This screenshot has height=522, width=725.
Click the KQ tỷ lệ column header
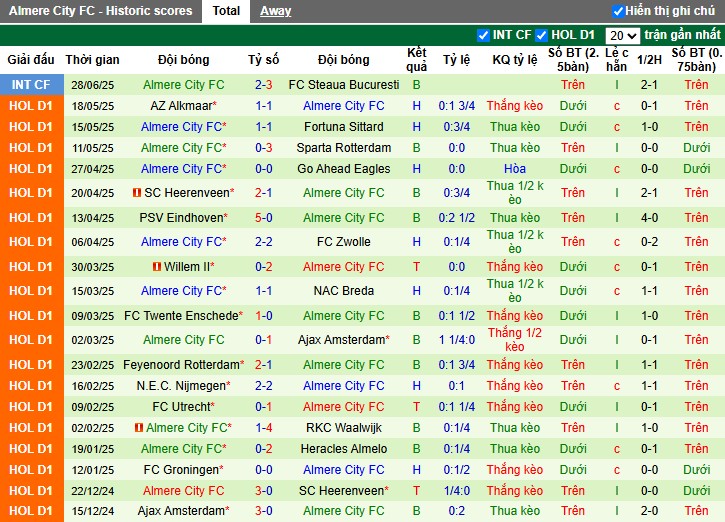pos(515,60)
